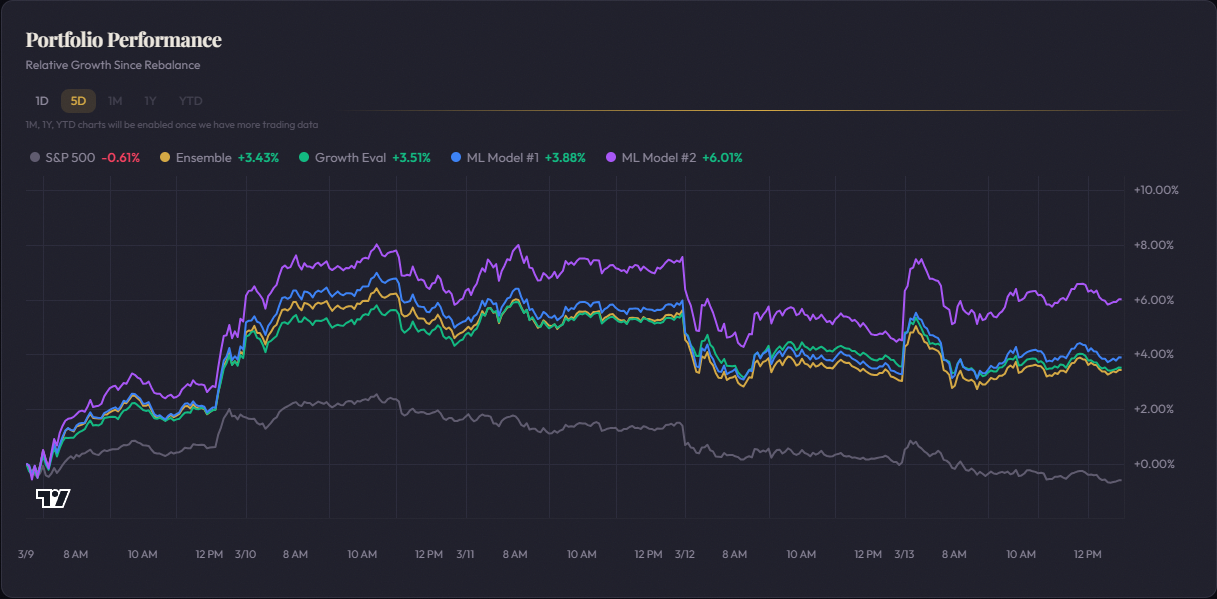Click the +6.01% ML Model #2 return value
The width and height of the screenshot is (1217, 599).
tap(723, 157)
